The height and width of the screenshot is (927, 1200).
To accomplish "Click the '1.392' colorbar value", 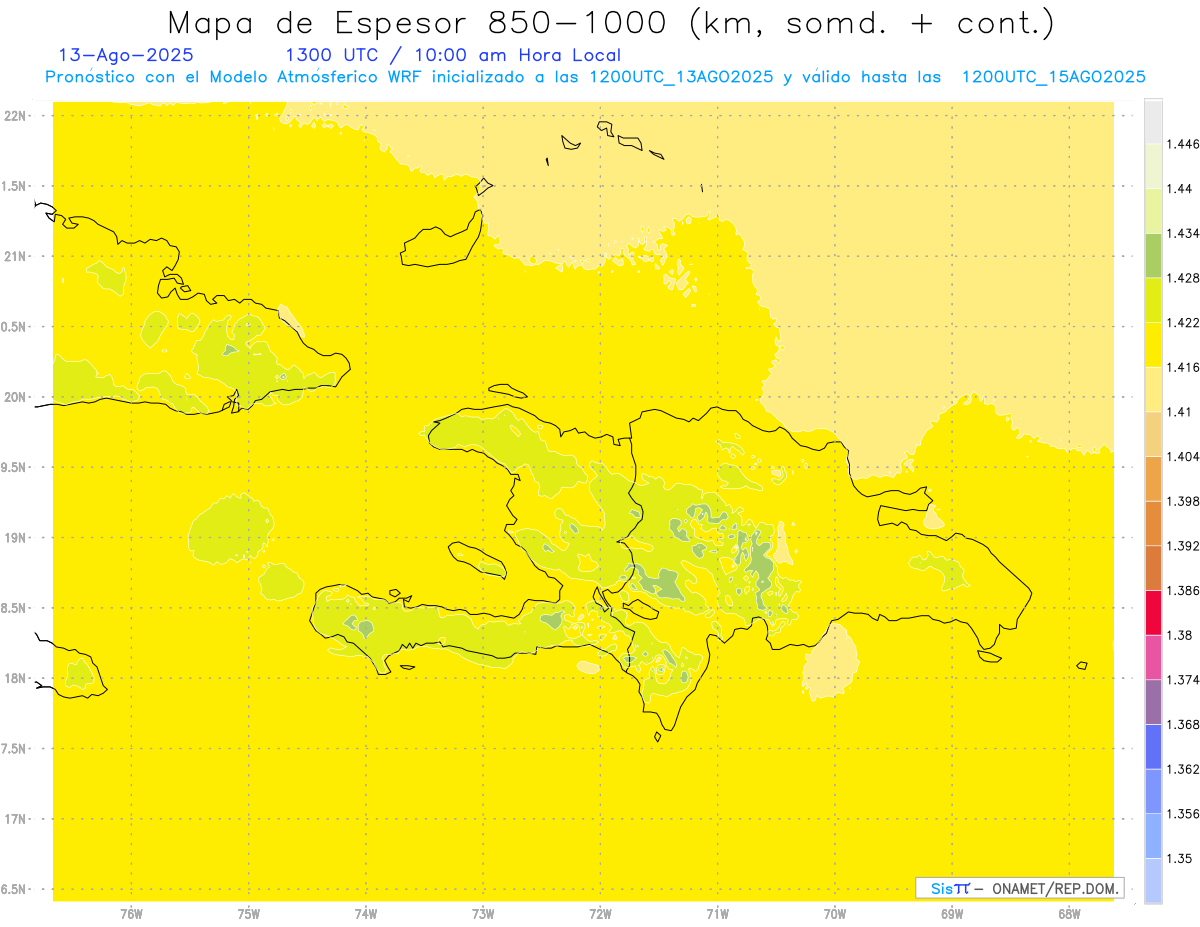I will 1184,546.
